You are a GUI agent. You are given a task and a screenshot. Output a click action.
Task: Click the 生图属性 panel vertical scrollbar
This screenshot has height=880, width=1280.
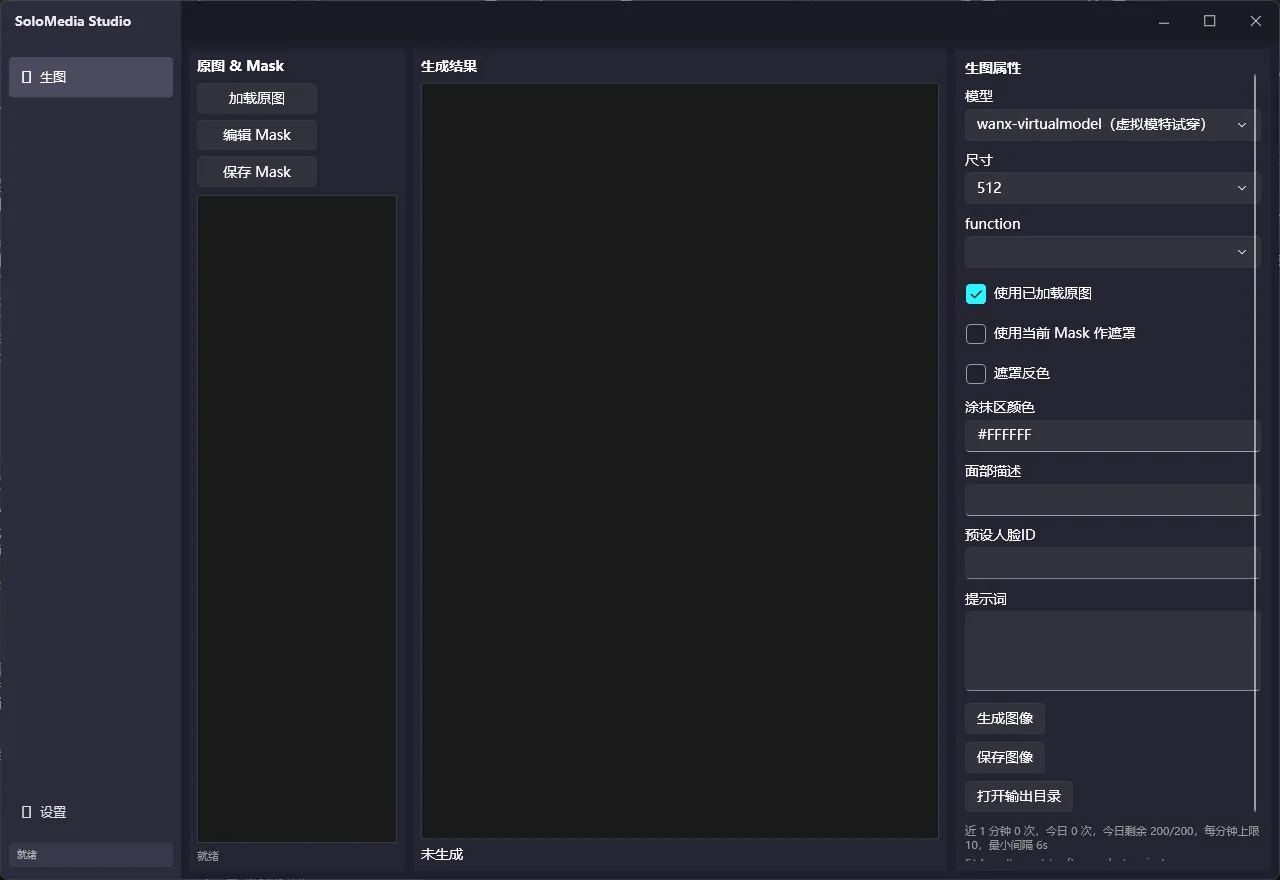pyautogui.click(x=1255, y=442)
